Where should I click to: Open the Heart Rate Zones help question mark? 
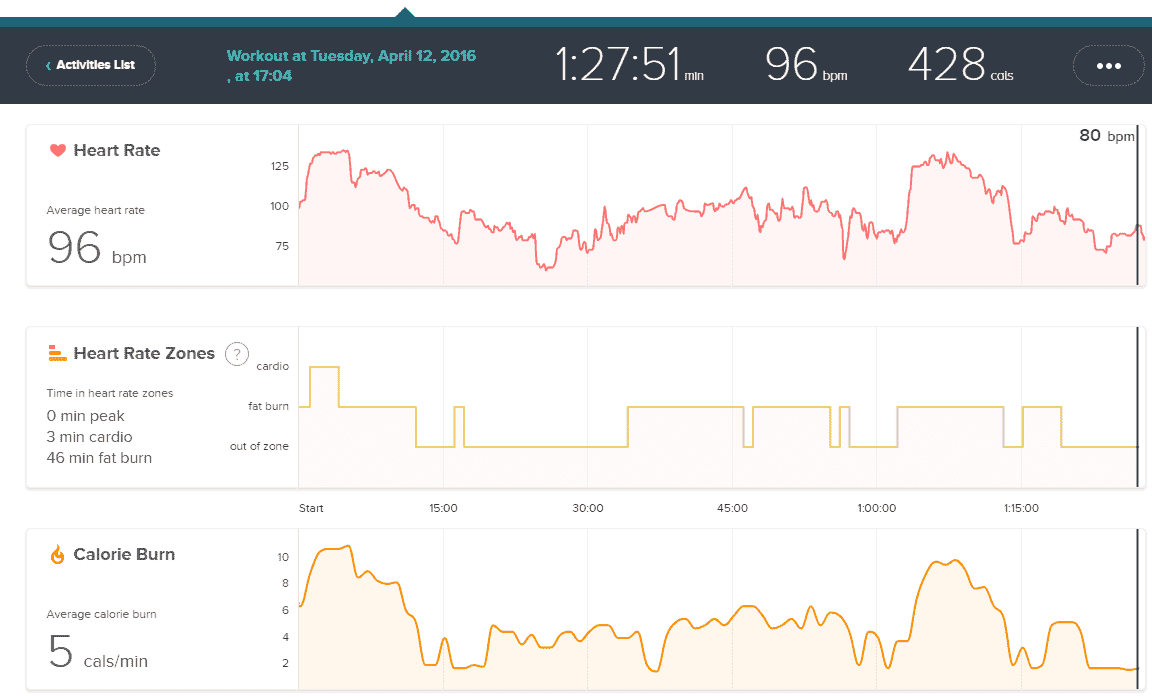[x=236, y=353]
